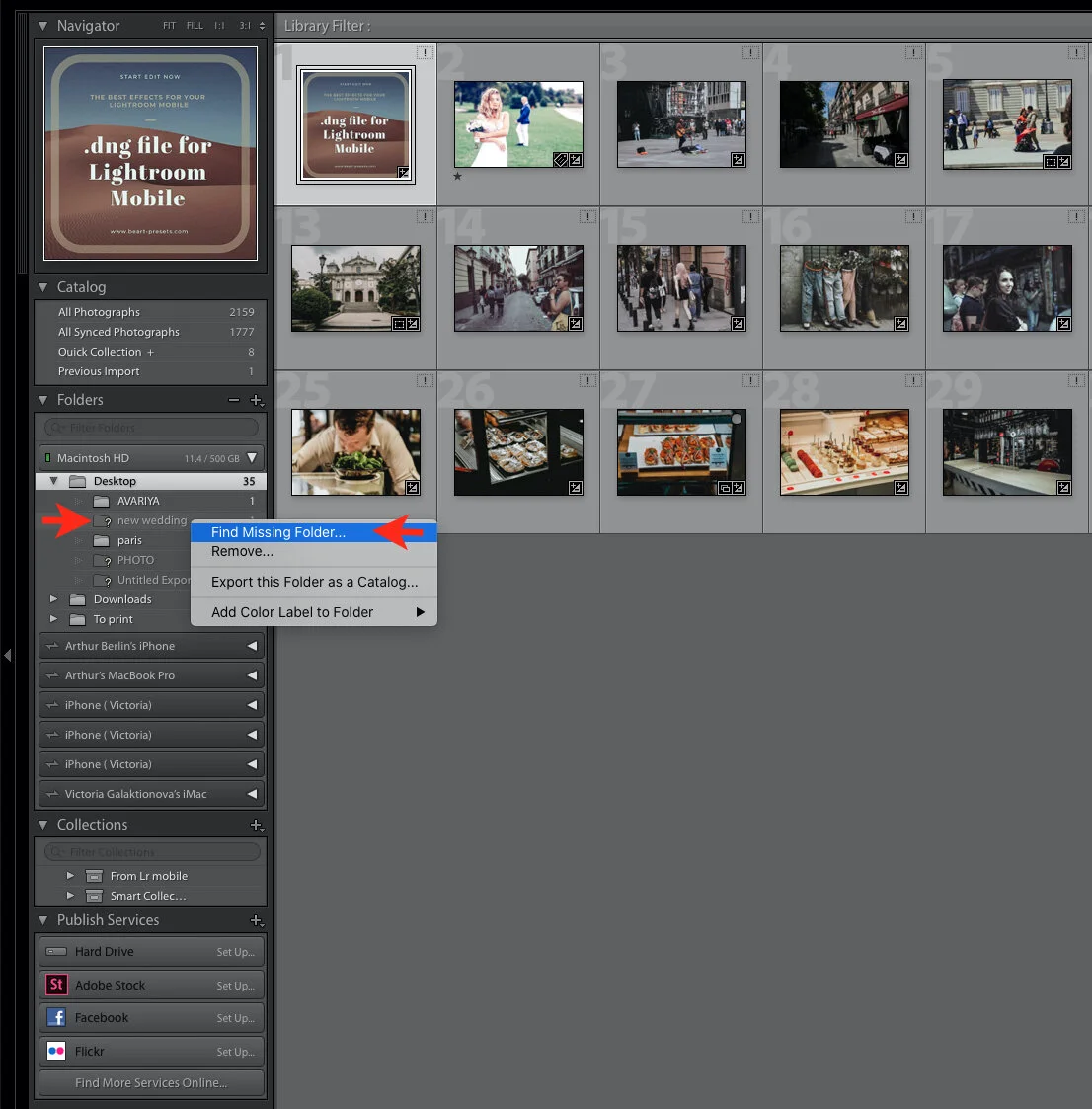Click the Adobe Stock publish service icon

click(x=56, y=985)
